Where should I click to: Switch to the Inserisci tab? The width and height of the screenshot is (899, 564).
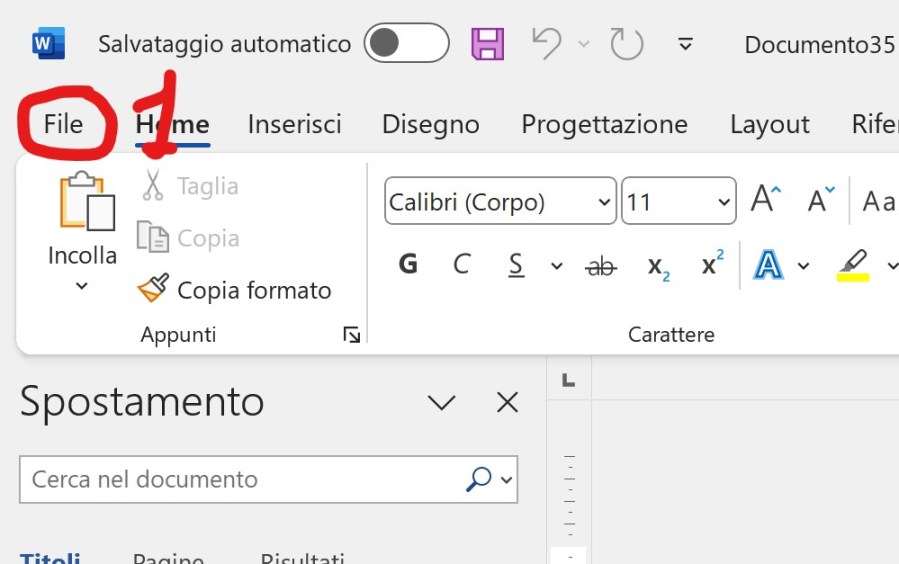click(294, 124)
